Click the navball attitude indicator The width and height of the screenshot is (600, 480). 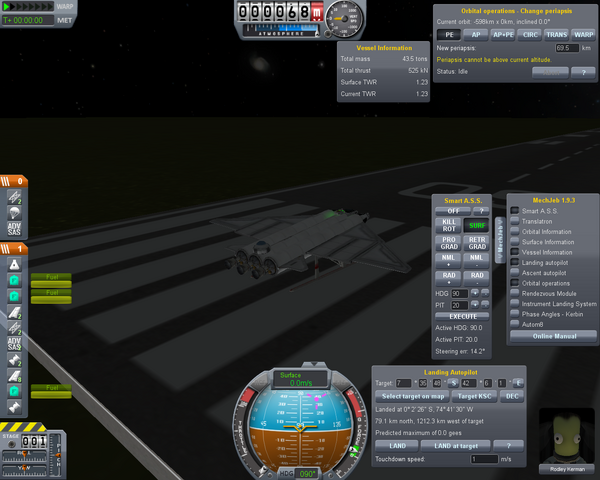(x=300, y=427)
